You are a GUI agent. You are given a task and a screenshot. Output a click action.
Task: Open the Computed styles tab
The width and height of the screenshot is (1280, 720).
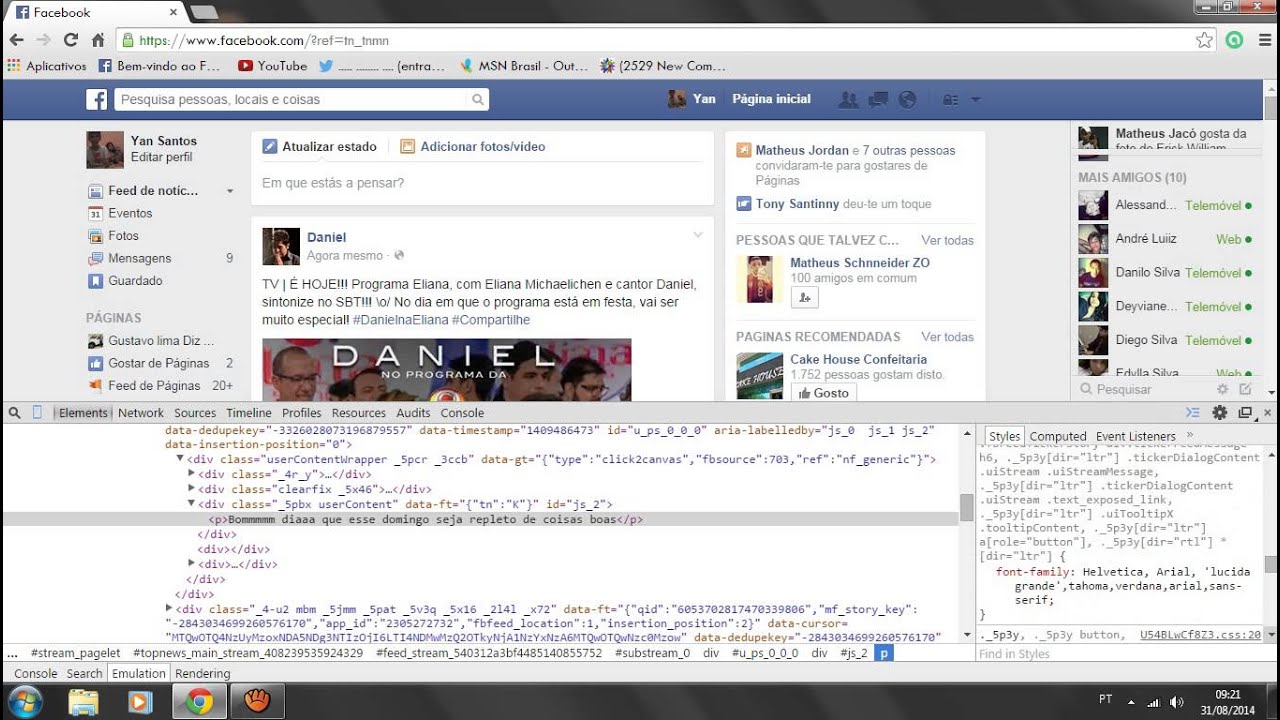point(1058,436)
